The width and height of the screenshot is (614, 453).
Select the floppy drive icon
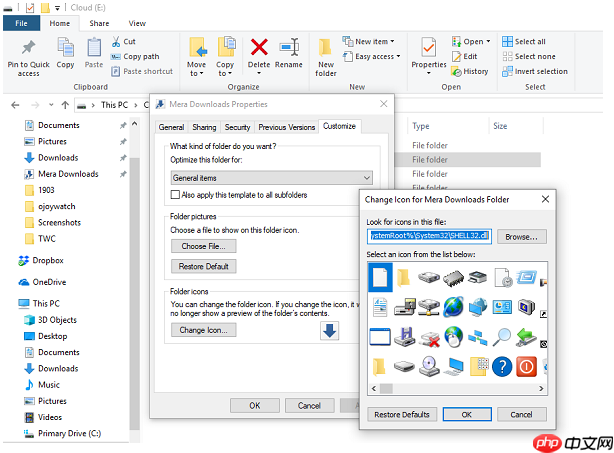point(405,337)
